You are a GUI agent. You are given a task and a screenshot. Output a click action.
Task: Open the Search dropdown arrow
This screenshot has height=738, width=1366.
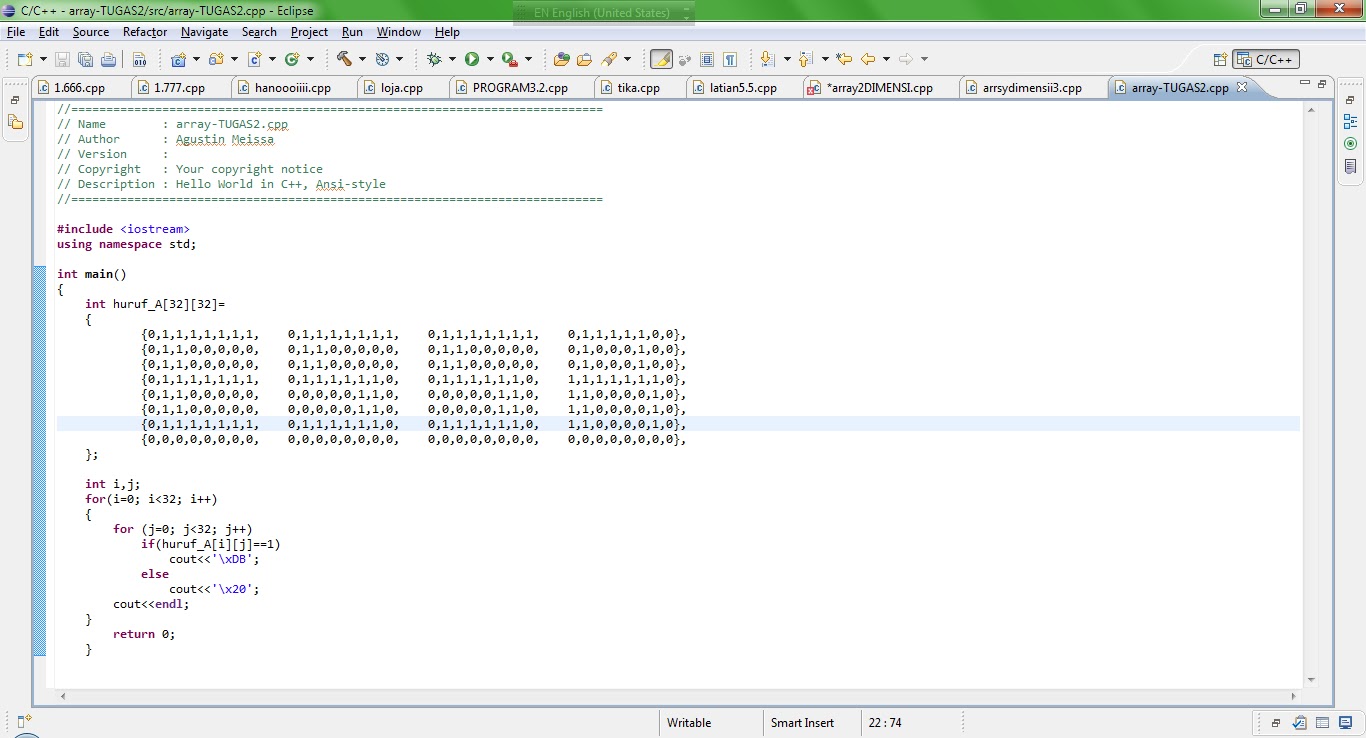[x=627, y=59]
